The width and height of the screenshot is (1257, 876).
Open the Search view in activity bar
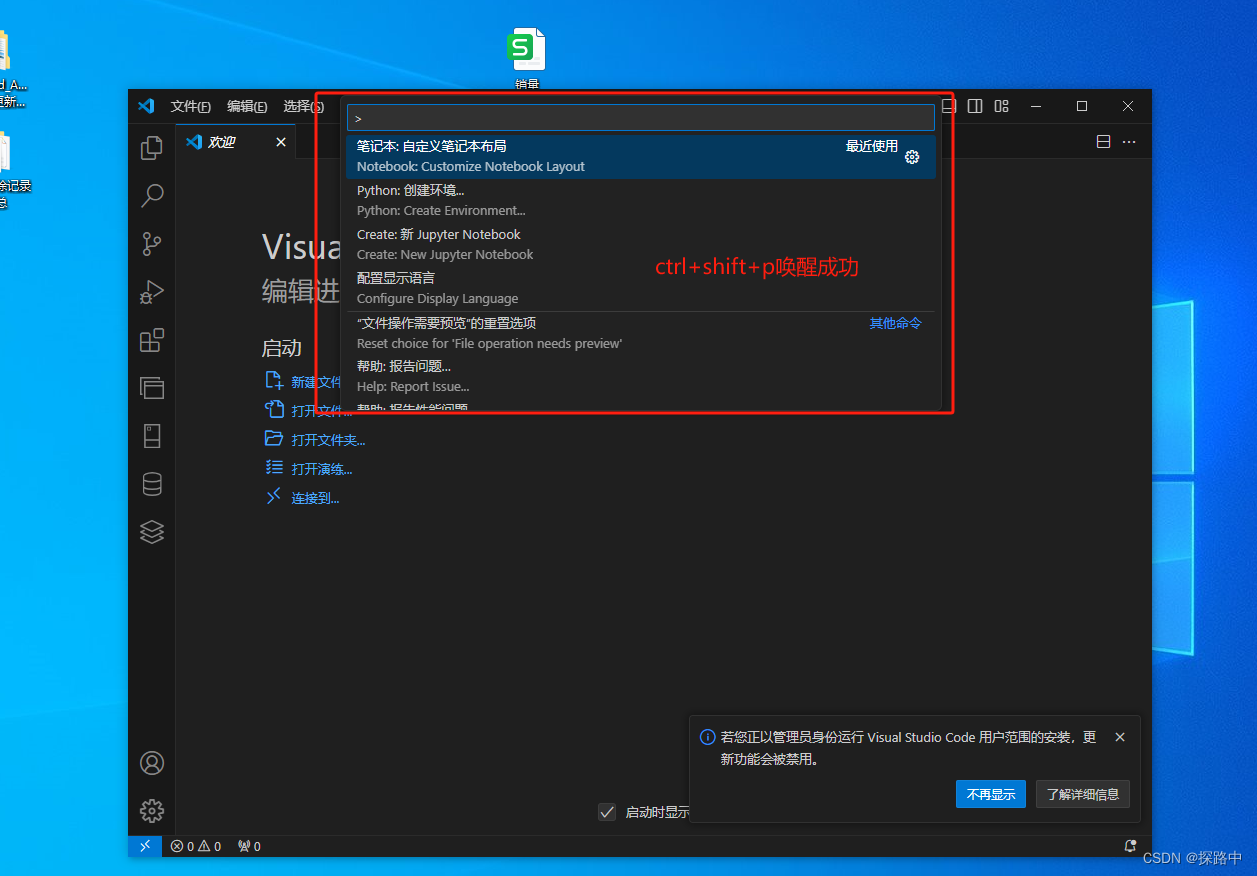pyautogui.click(x=152, y=196)
